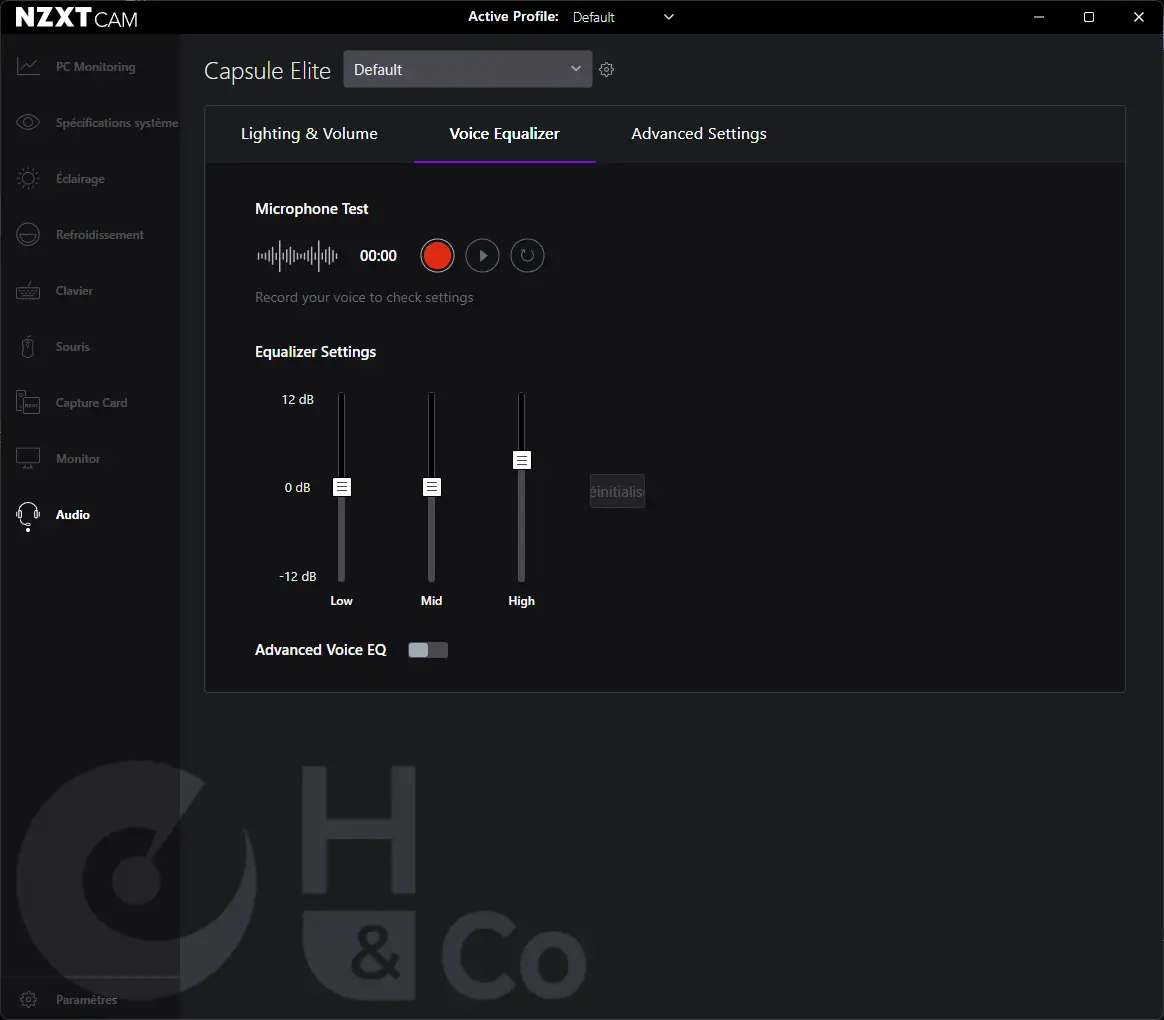Open the Éclairage section

click(80, 179)
